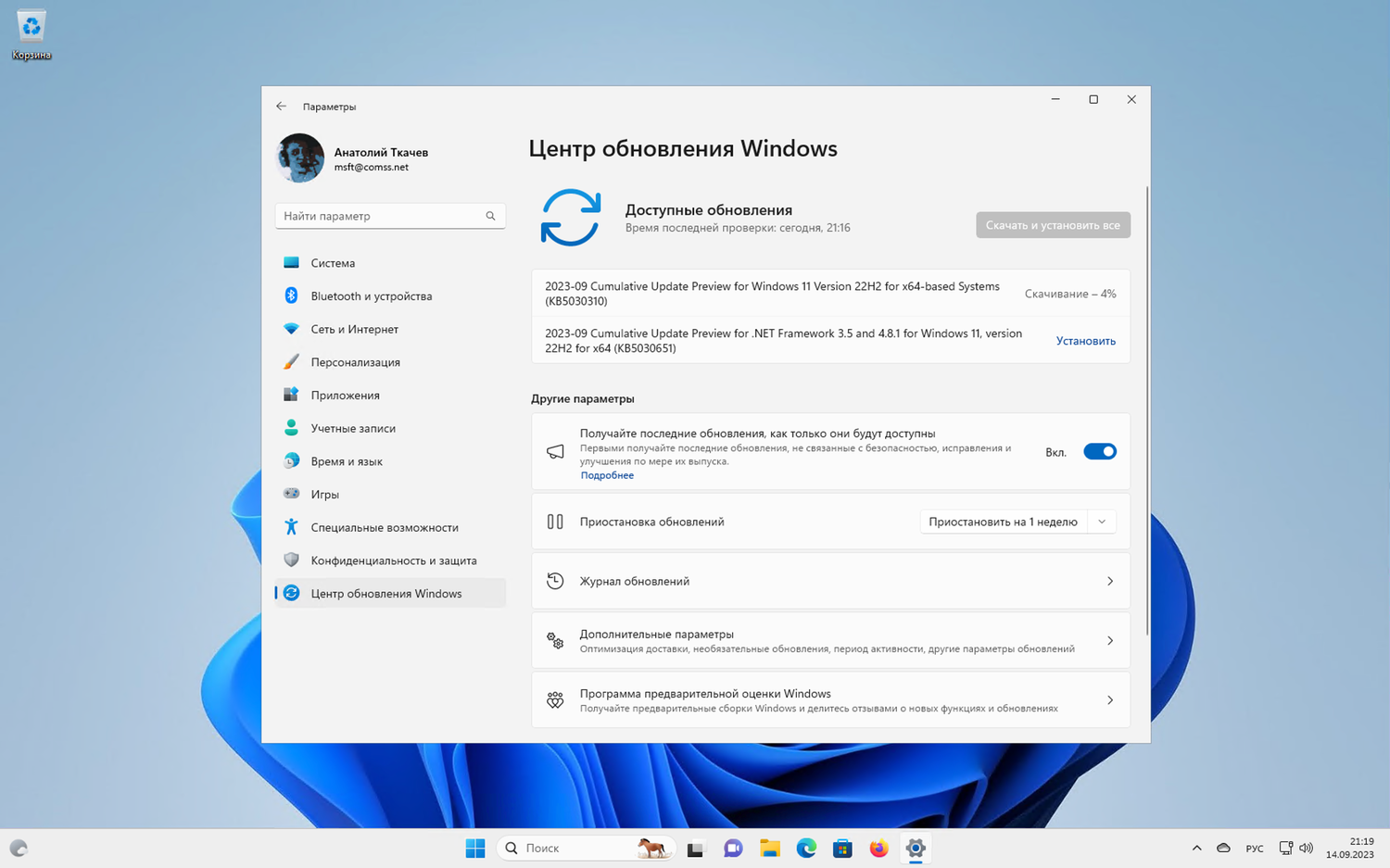Open the Приостановить на 1 неделю dropdown arrow
Image resolution: width=1390 pixels, height=868 pixels.
(1102, 522)
